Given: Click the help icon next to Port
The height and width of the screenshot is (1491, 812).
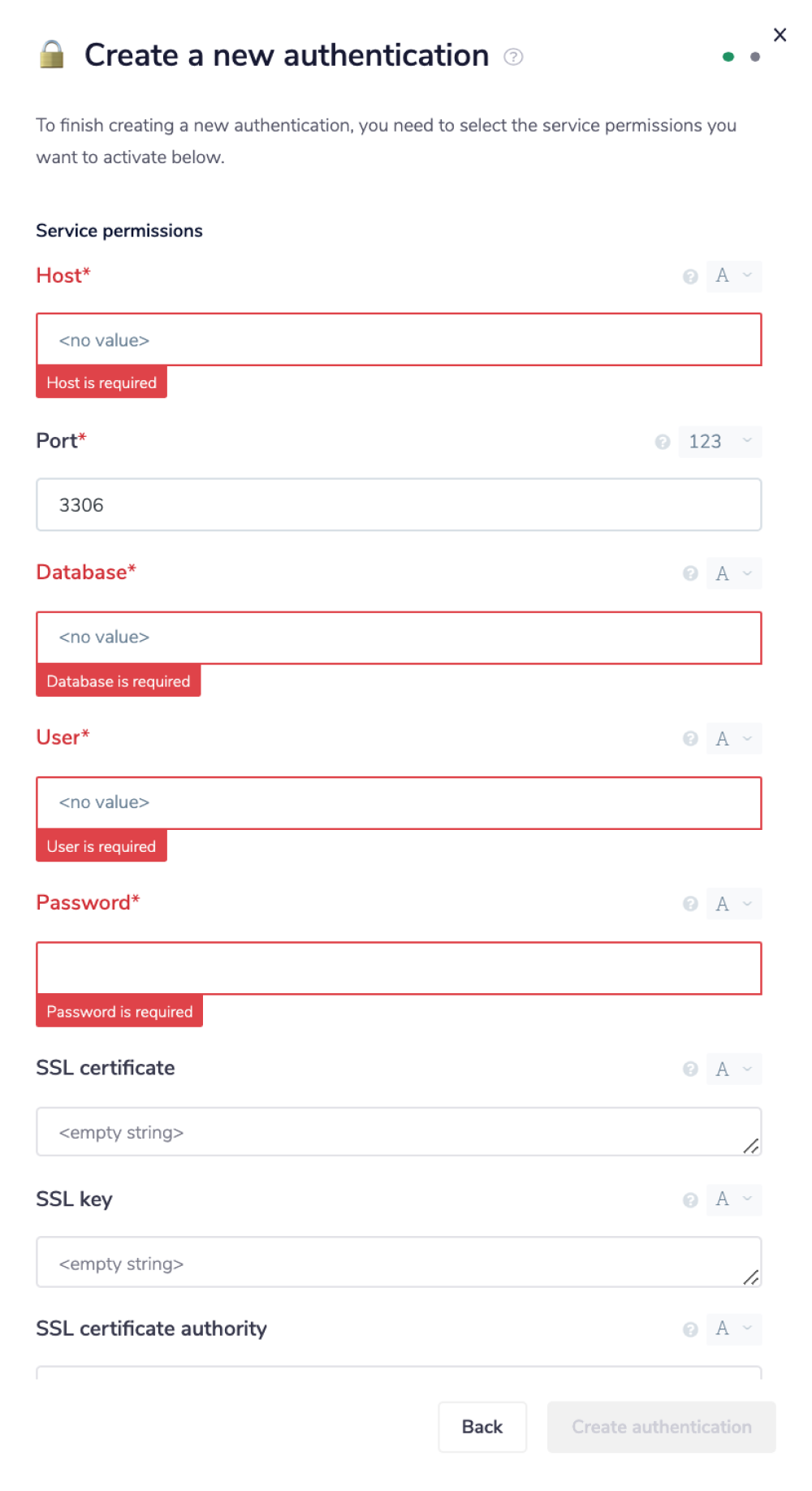Looking at the screenshot, I should [662, 442].
